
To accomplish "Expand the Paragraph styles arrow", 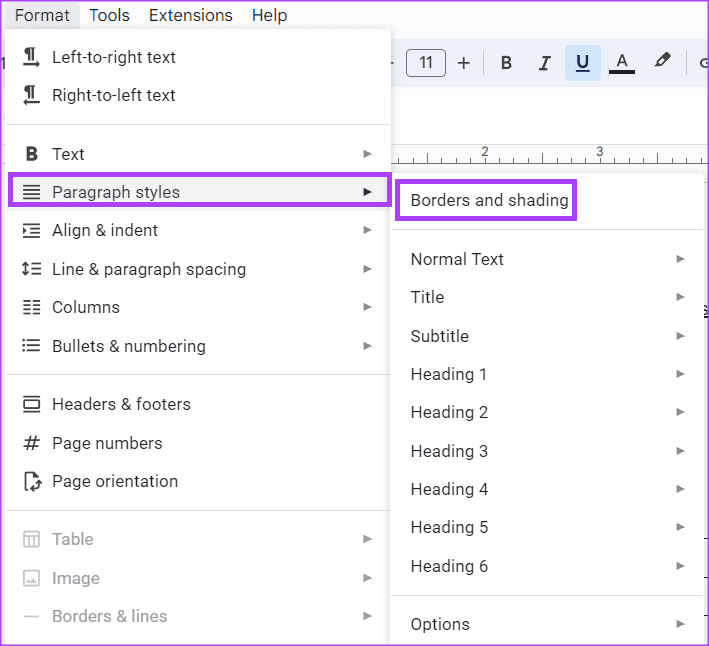I will click(367, 192).
